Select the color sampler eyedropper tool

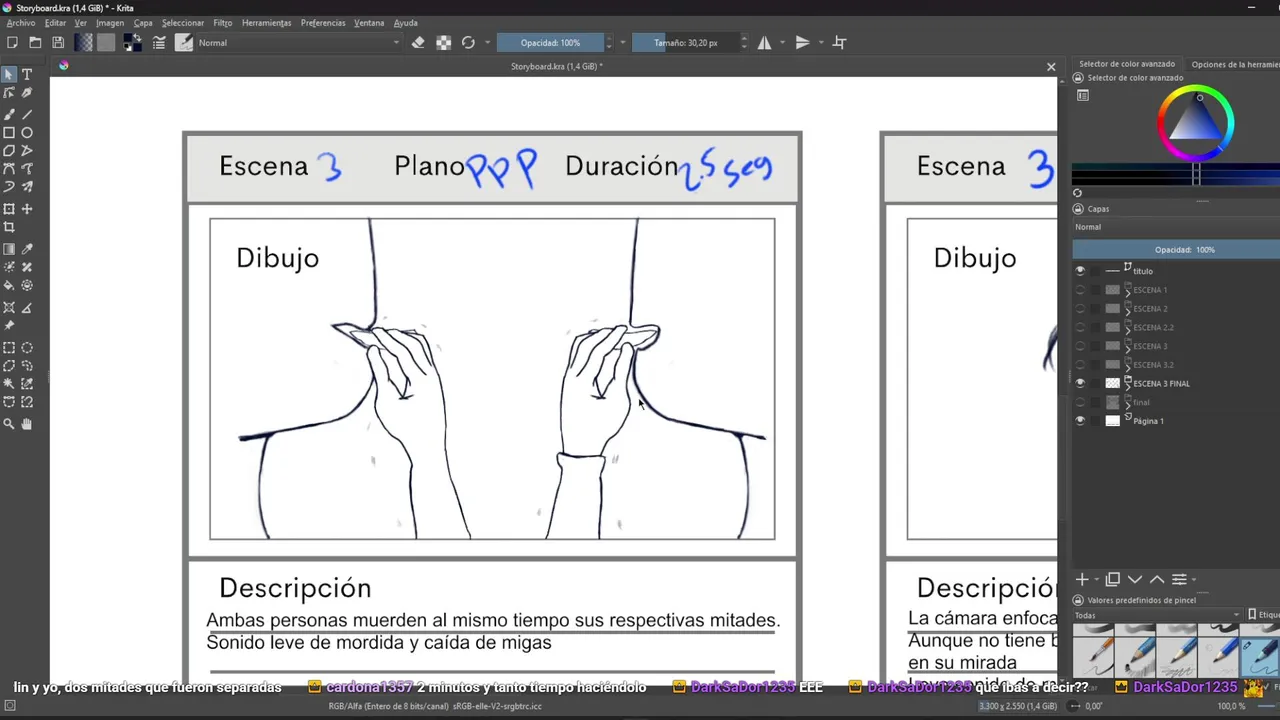[27, 249]
